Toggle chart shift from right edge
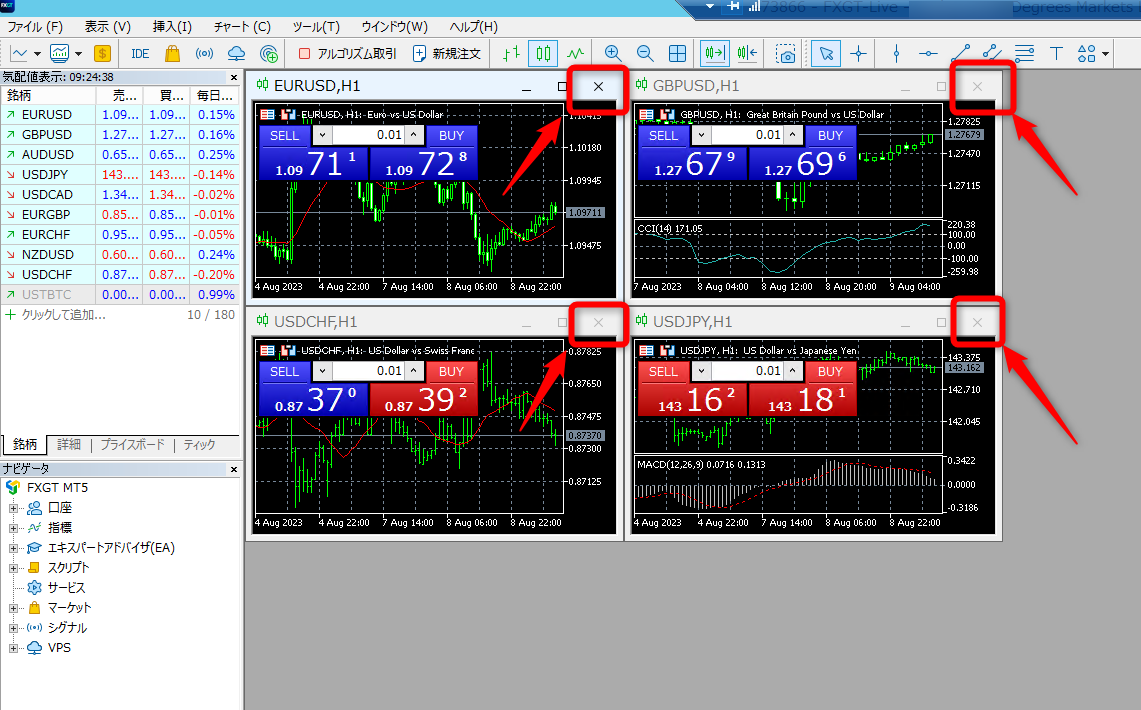 tap(747, 54)
